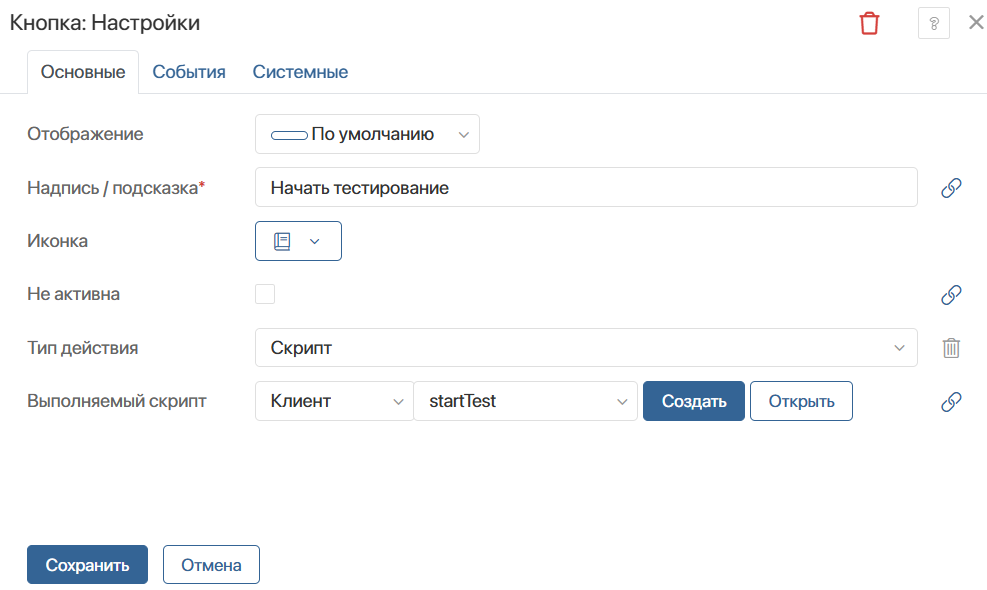Open the Иконка picker dropdown
The height and width of the screenshot is (590, 987).
tap(298, 241)
